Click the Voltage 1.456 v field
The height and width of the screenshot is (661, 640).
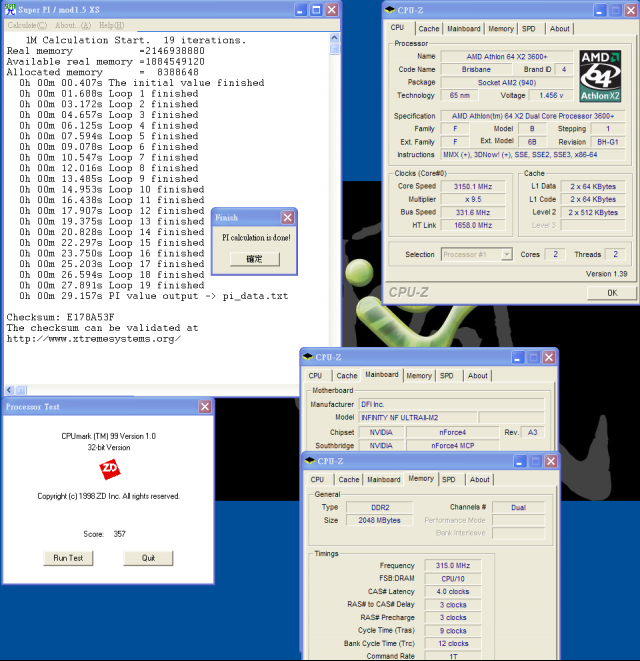(x=551, y=95)
